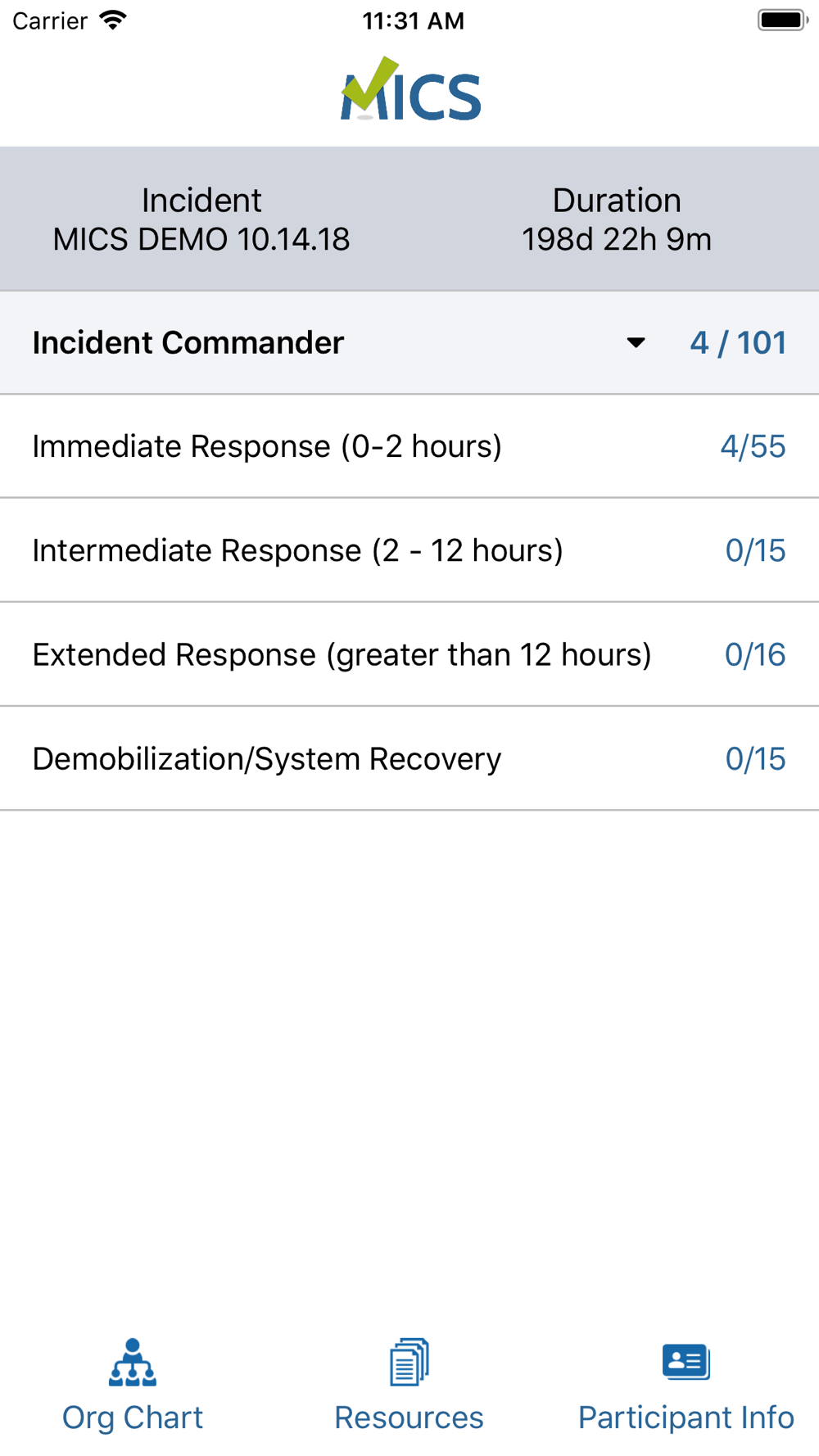This screenshot has width=819, height=1456.
Task: Tap the MICS logo at top
Action: [410, 89]
